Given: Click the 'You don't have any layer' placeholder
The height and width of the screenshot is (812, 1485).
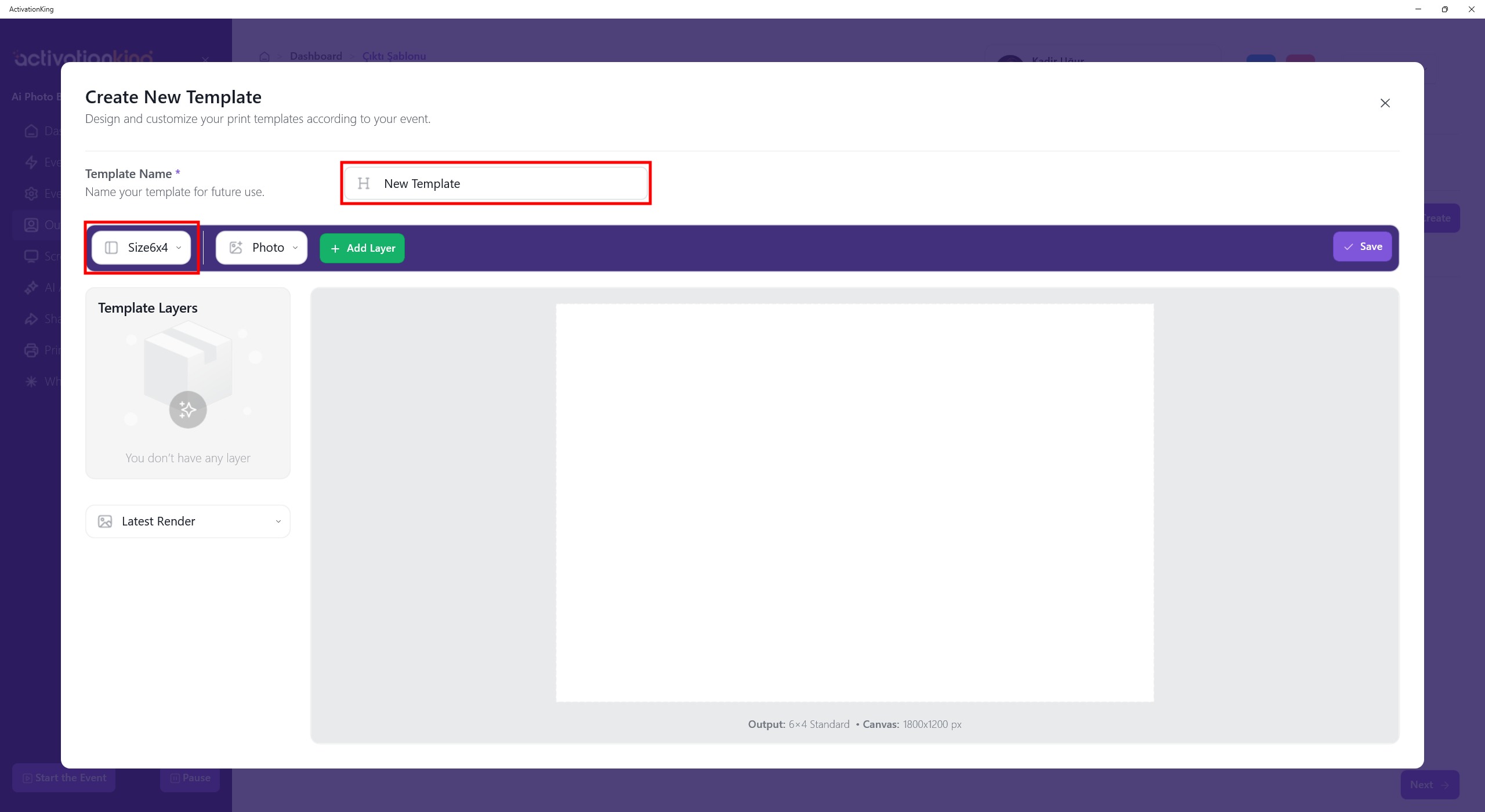Looking at the screenshot, I should pyautogui.click(x=187, y=458).
